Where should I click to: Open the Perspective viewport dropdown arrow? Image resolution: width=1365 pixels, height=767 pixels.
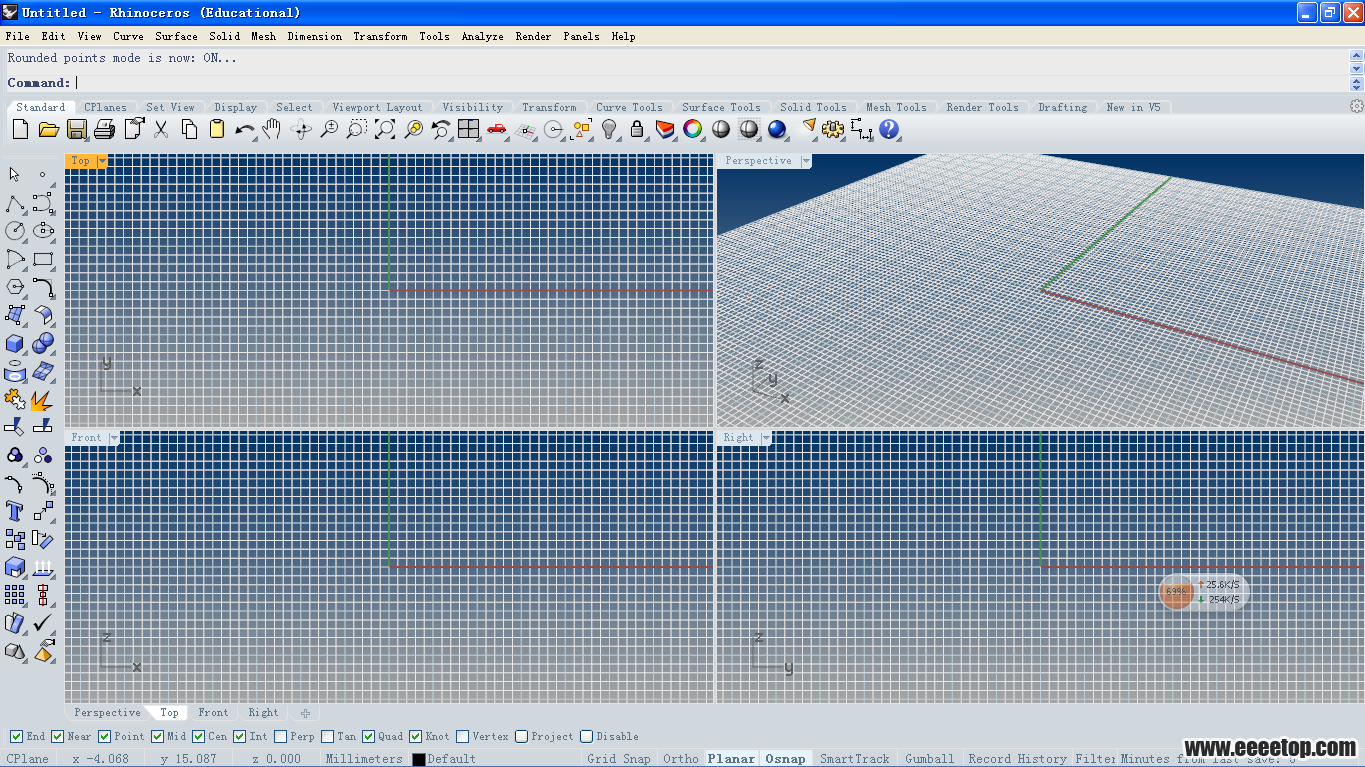click(806, 161)
